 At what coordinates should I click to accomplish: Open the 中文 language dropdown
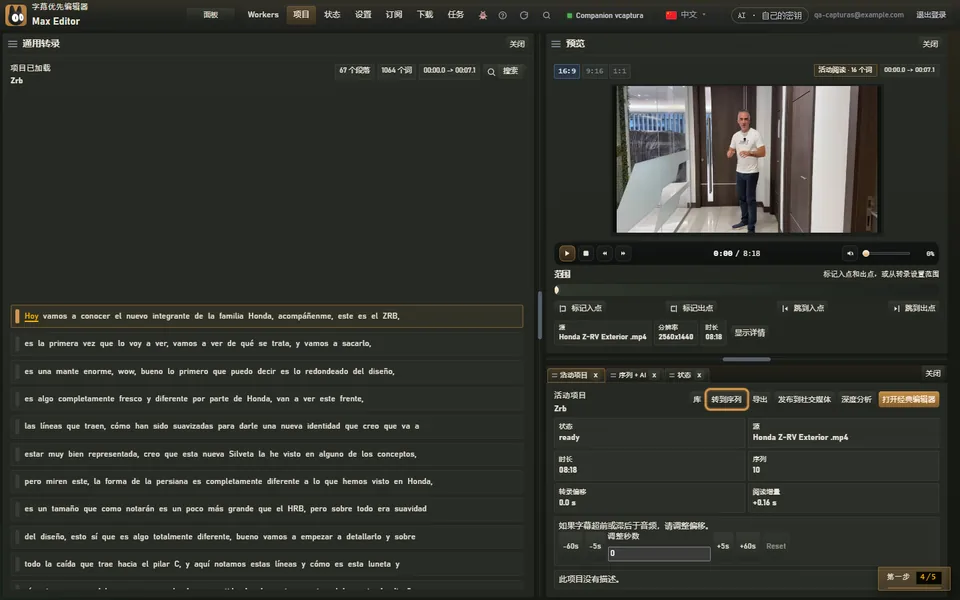[x=686, y=15]
